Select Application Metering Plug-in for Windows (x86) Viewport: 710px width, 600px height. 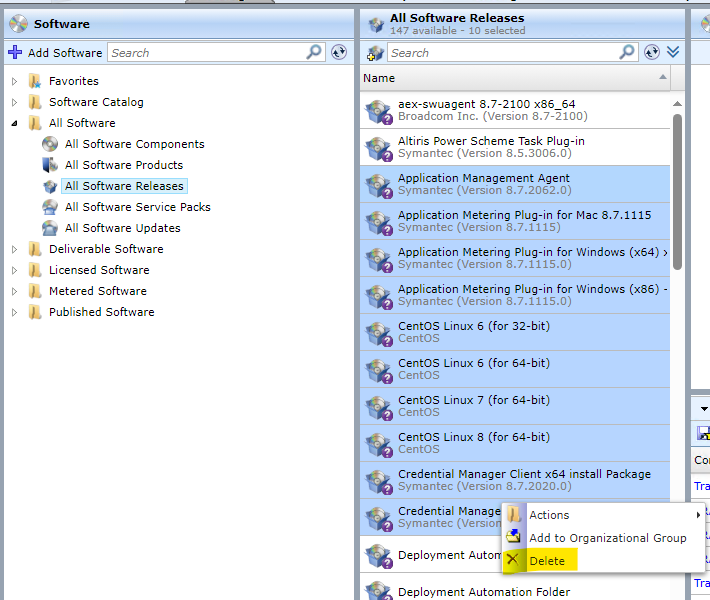515,296
